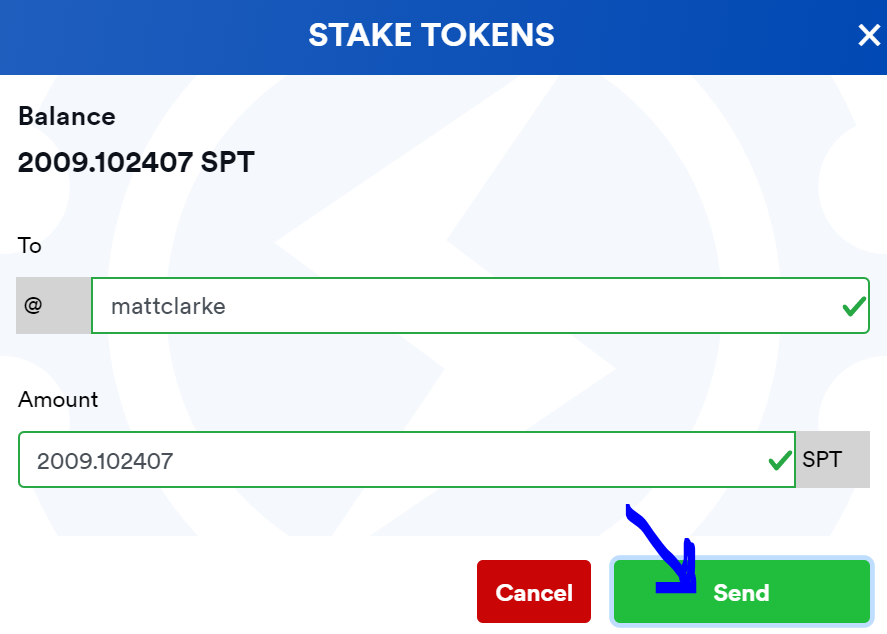Click the green checkmark in the To field
The image size is (887, 634).
[853, 307]
